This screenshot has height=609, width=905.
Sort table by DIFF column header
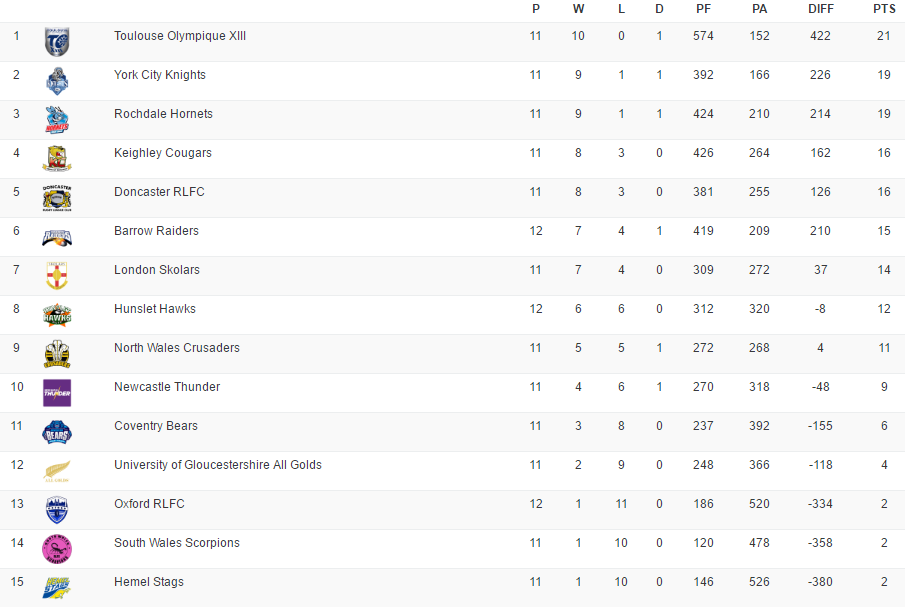(820, 9)
